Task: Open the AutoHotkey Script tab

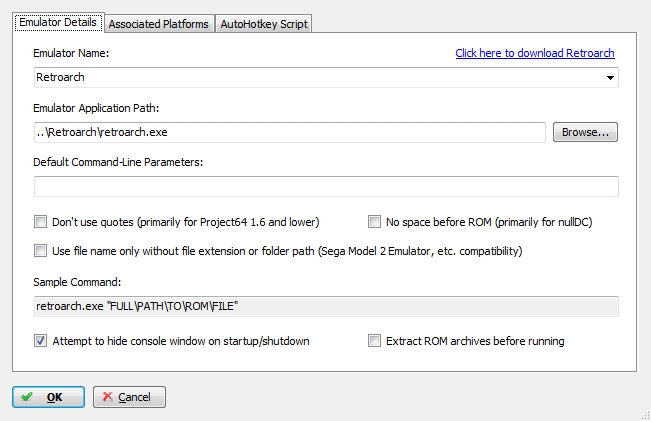Action: click(x=264, y=24)
